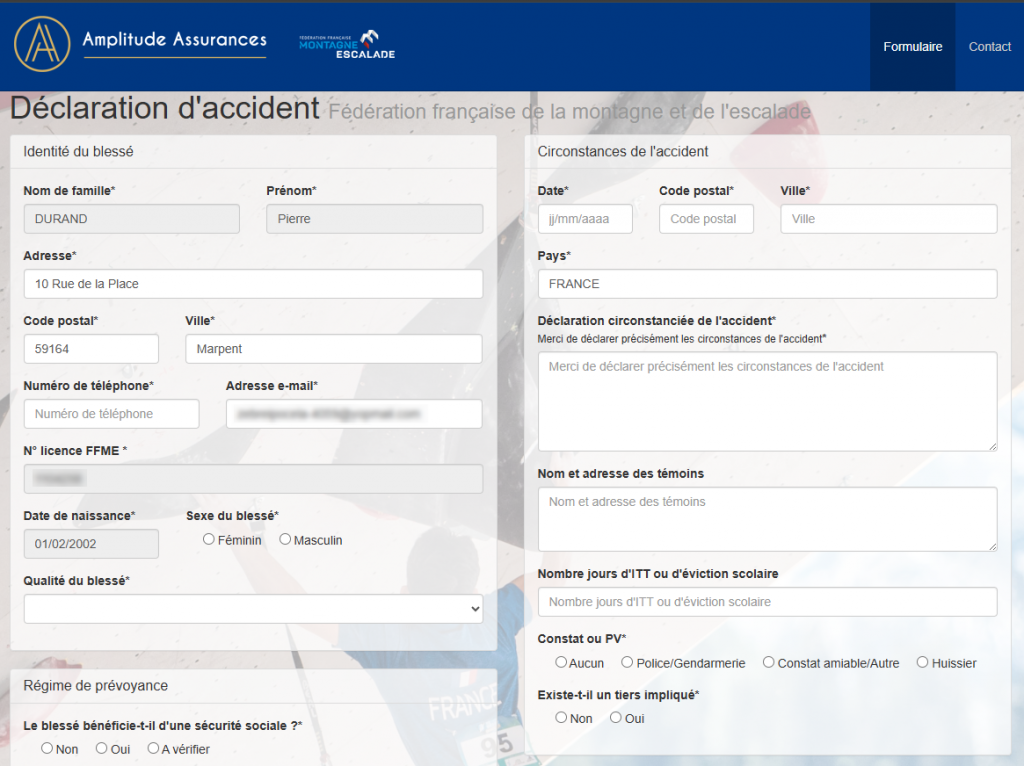The height and width of the screenshot is (766, 1024).
Task: Click the Ville field containing Marpent
Action: [x=334, y=349]
